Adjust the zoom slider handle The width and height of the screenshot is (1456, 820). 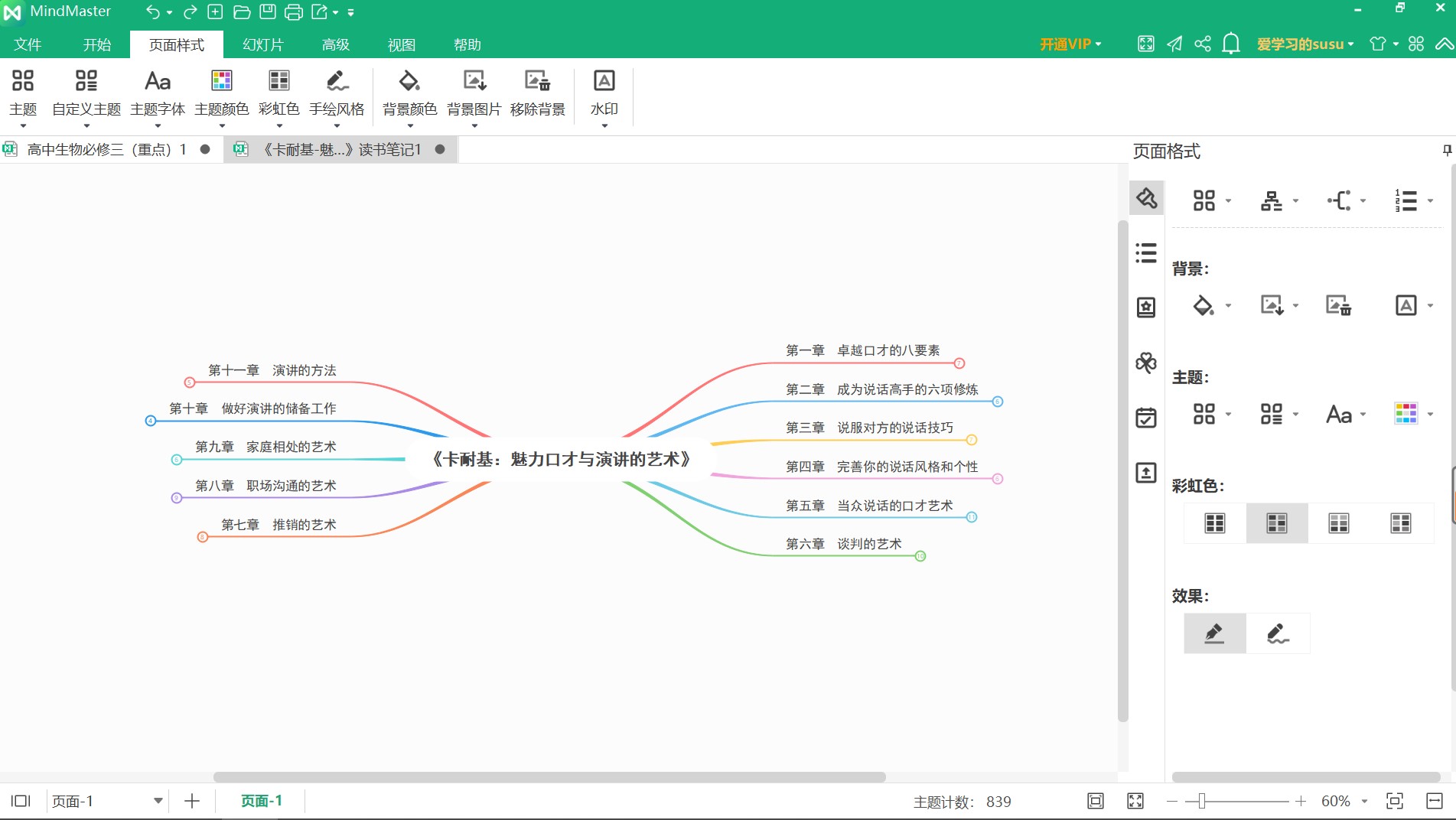1202,801
